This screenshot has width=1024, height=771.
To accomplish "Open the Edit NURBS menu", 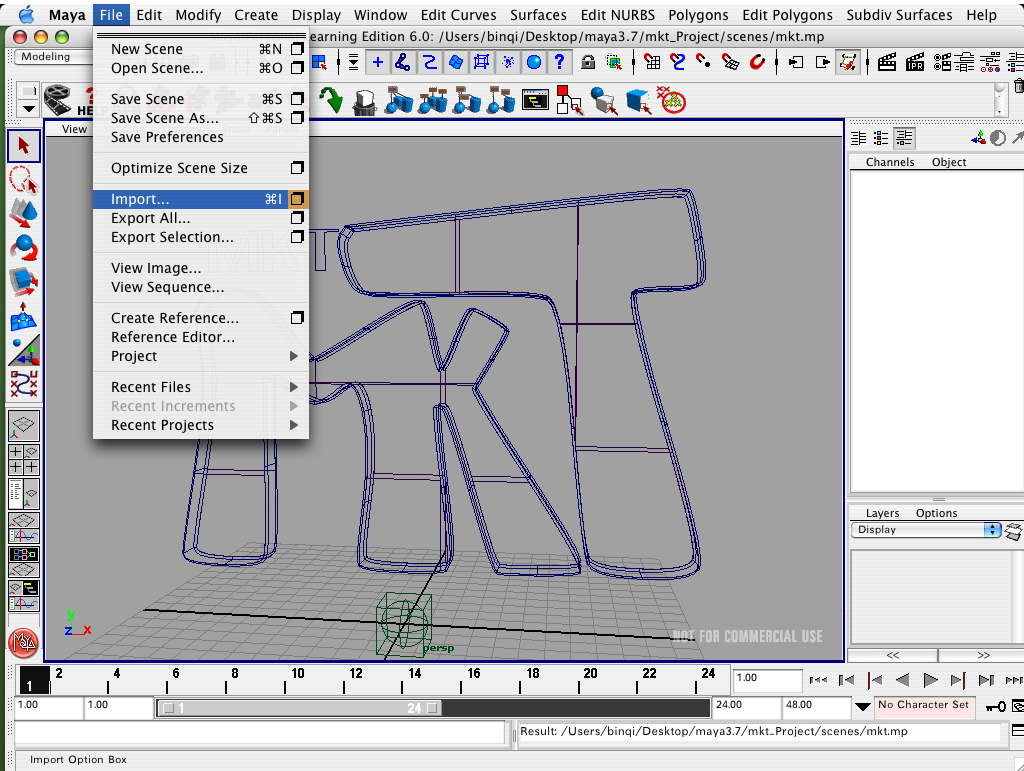I will [617, 14].
